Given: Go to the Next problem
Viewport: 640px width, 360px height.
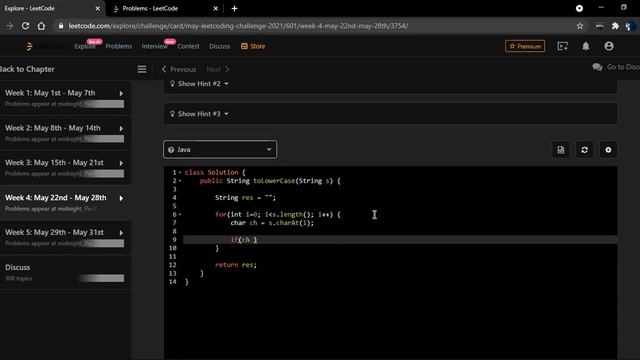Looking at the screenshot, I should coord(218,69).
